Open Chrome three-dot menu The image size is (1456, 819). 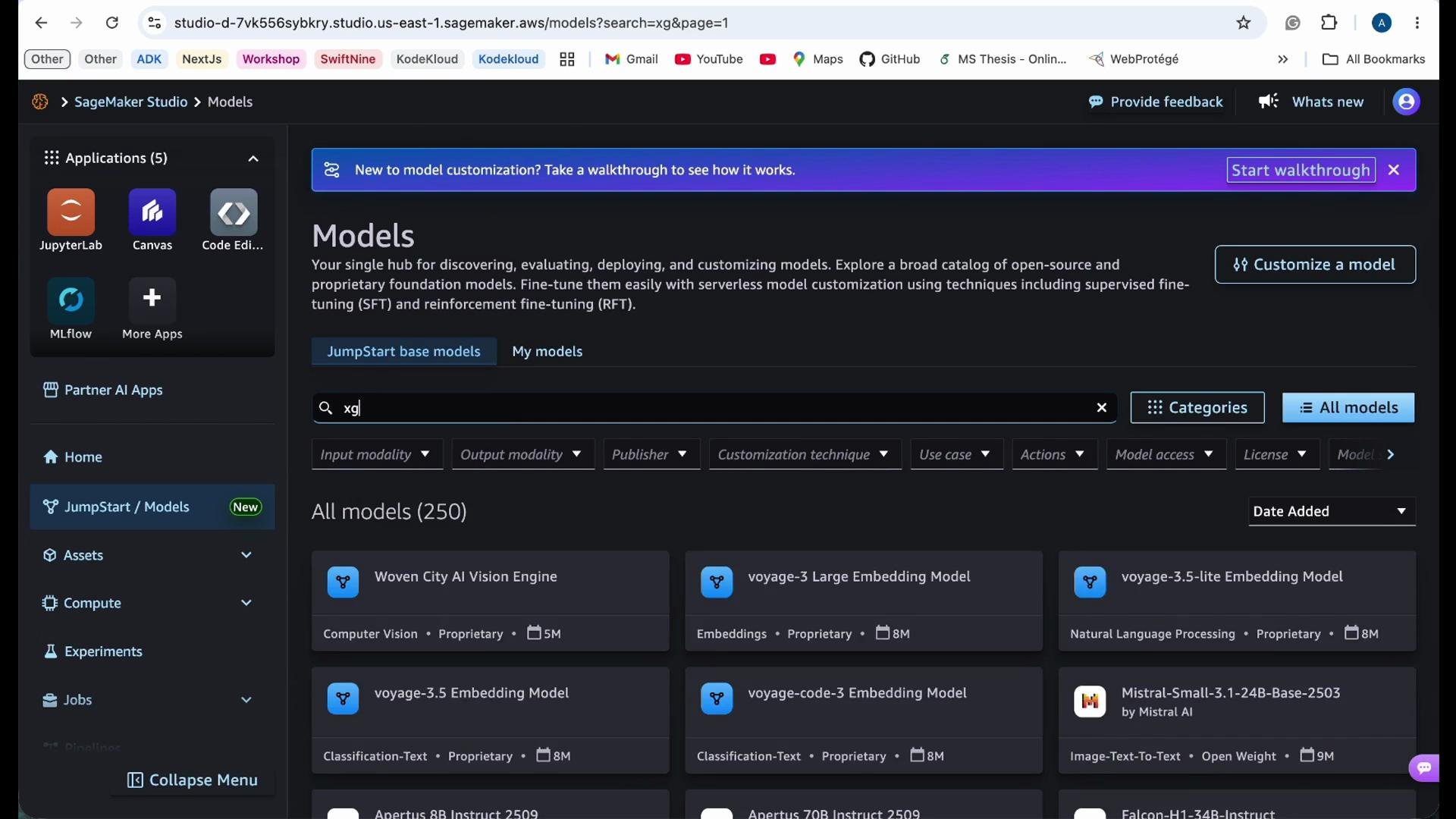pyautogui.click(x=1417, y=23)
